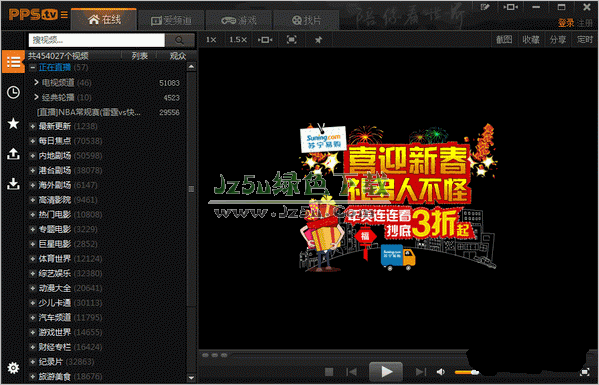Screen dimensions: 599x385
Task: Mute the volume speaker icon
Action: pyautogui.click(x=440, y=372)
